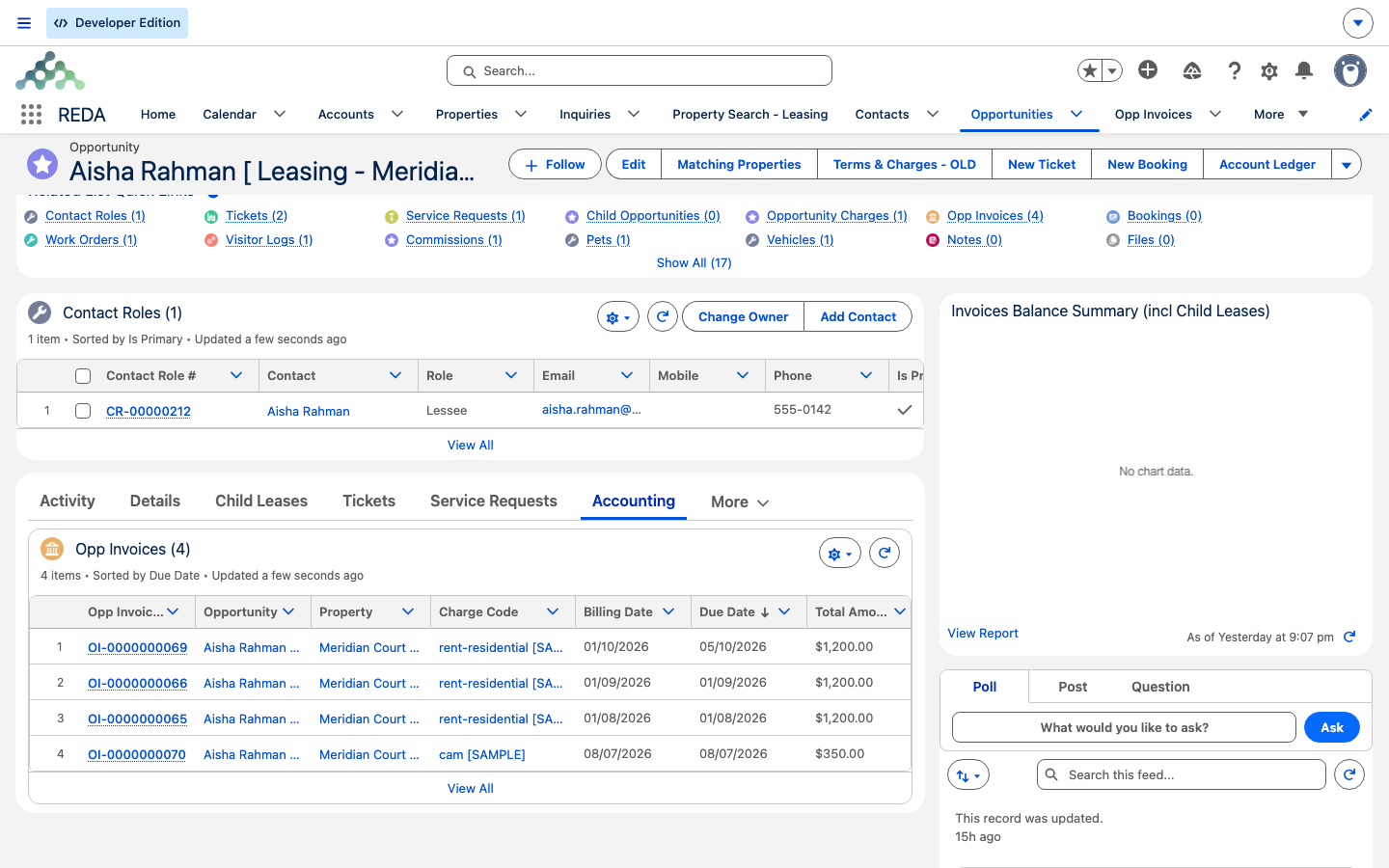Screen dimensions: 1389x868
Task: Open the Charge Code column menu
Action: [x=553, y=611]
